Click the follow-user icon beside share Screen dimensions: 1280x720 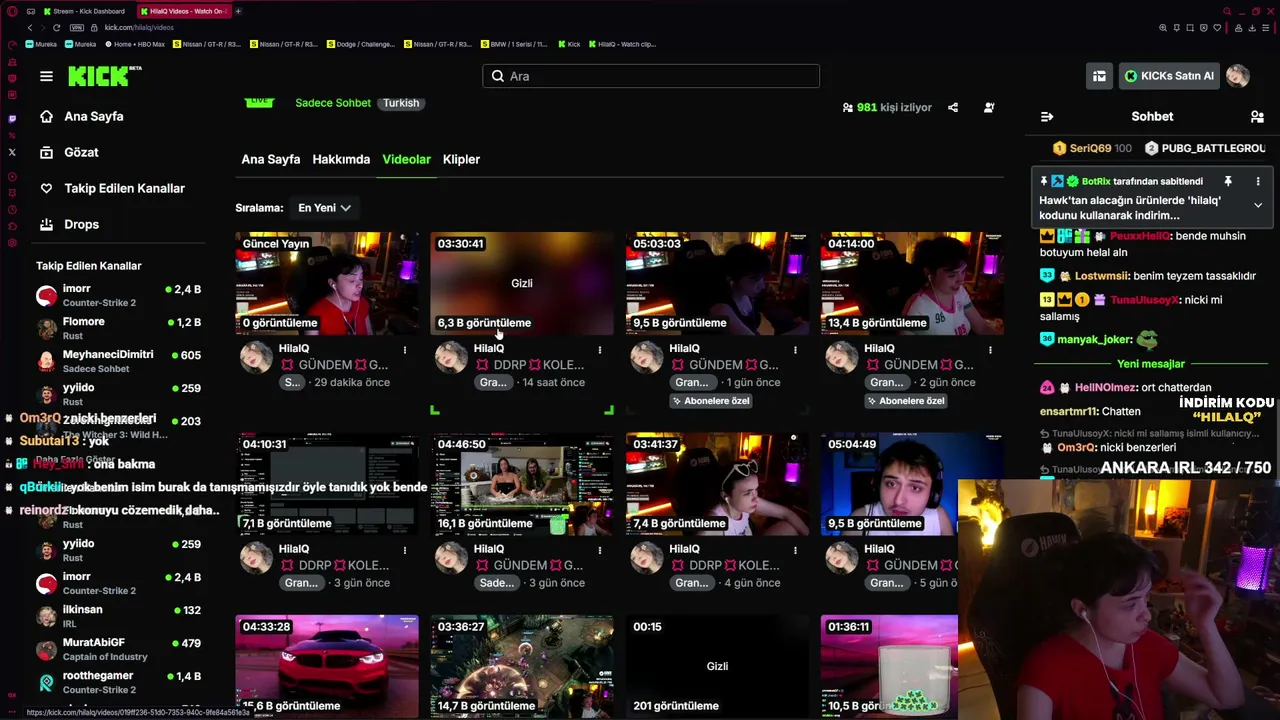click(x=989, y=107)
